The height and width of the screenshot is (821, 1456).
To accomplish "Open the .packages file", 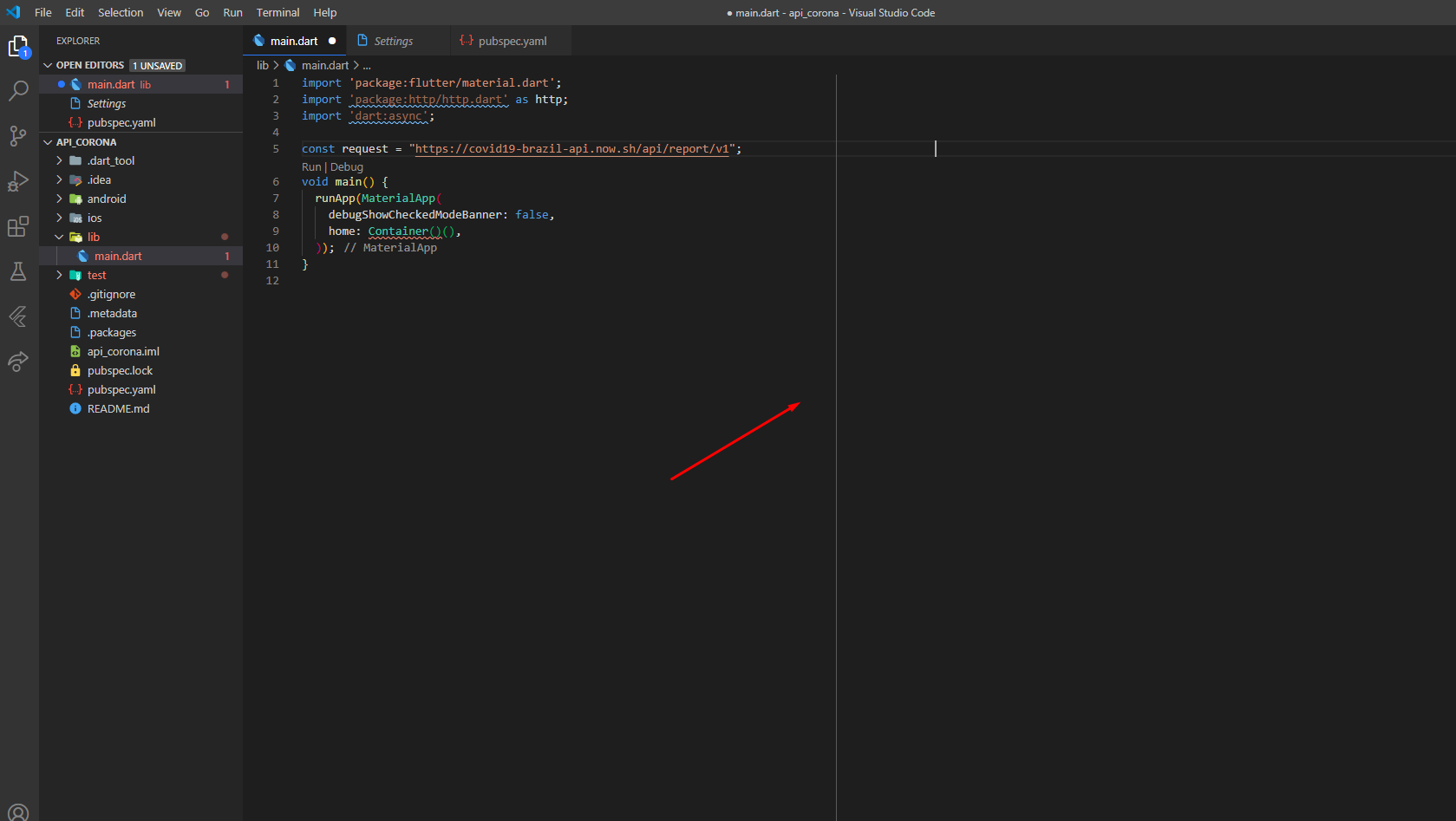I will click(x=140, y=332).
